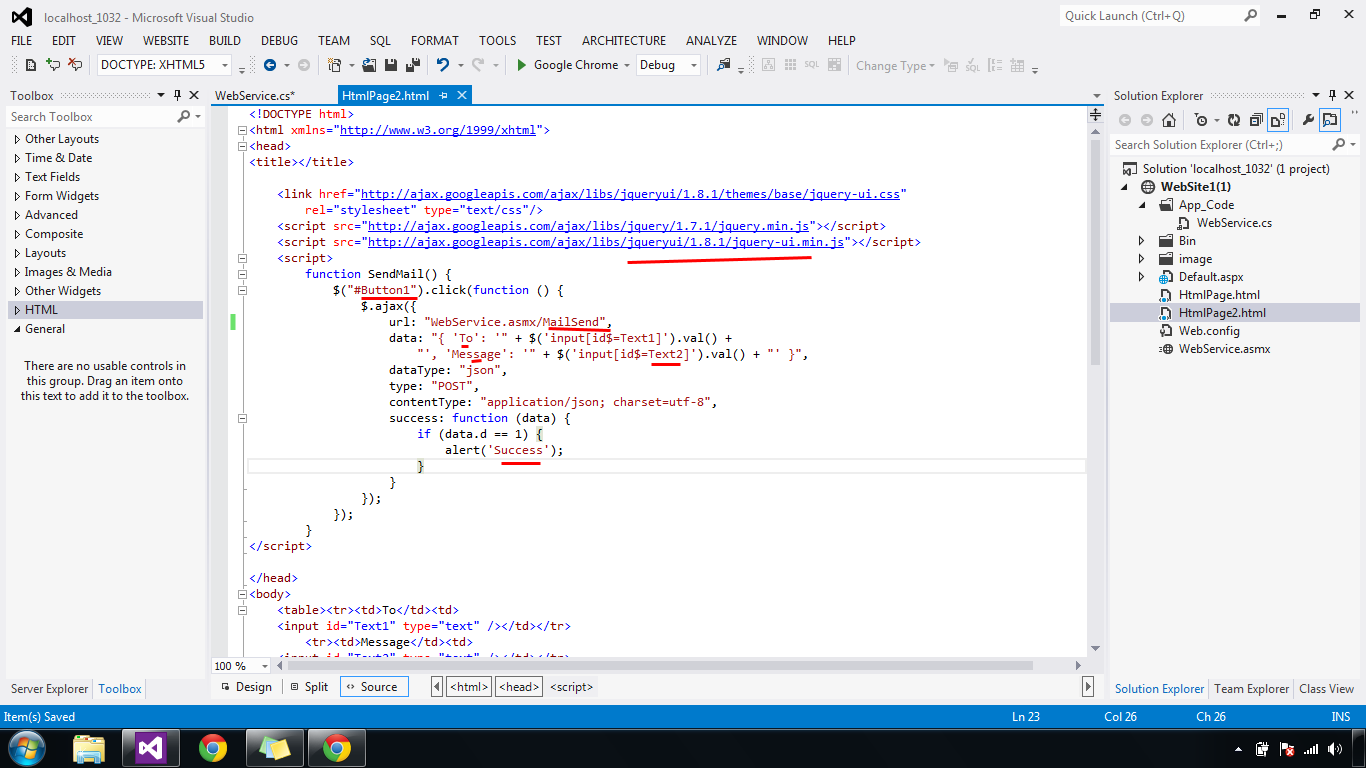
Task: Refresh the Solution Explorer
Action: tap(1234, 120)
